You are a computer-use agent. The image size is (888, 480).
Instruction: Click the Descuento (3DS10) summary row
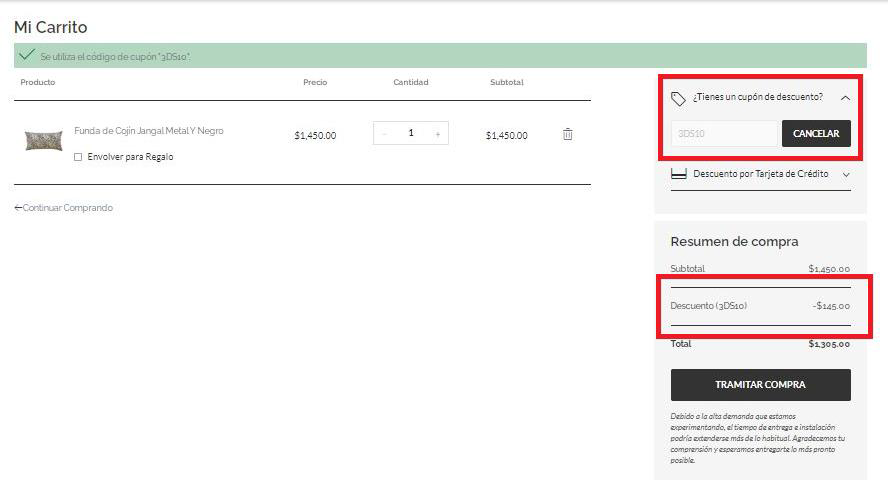(760, 306)
